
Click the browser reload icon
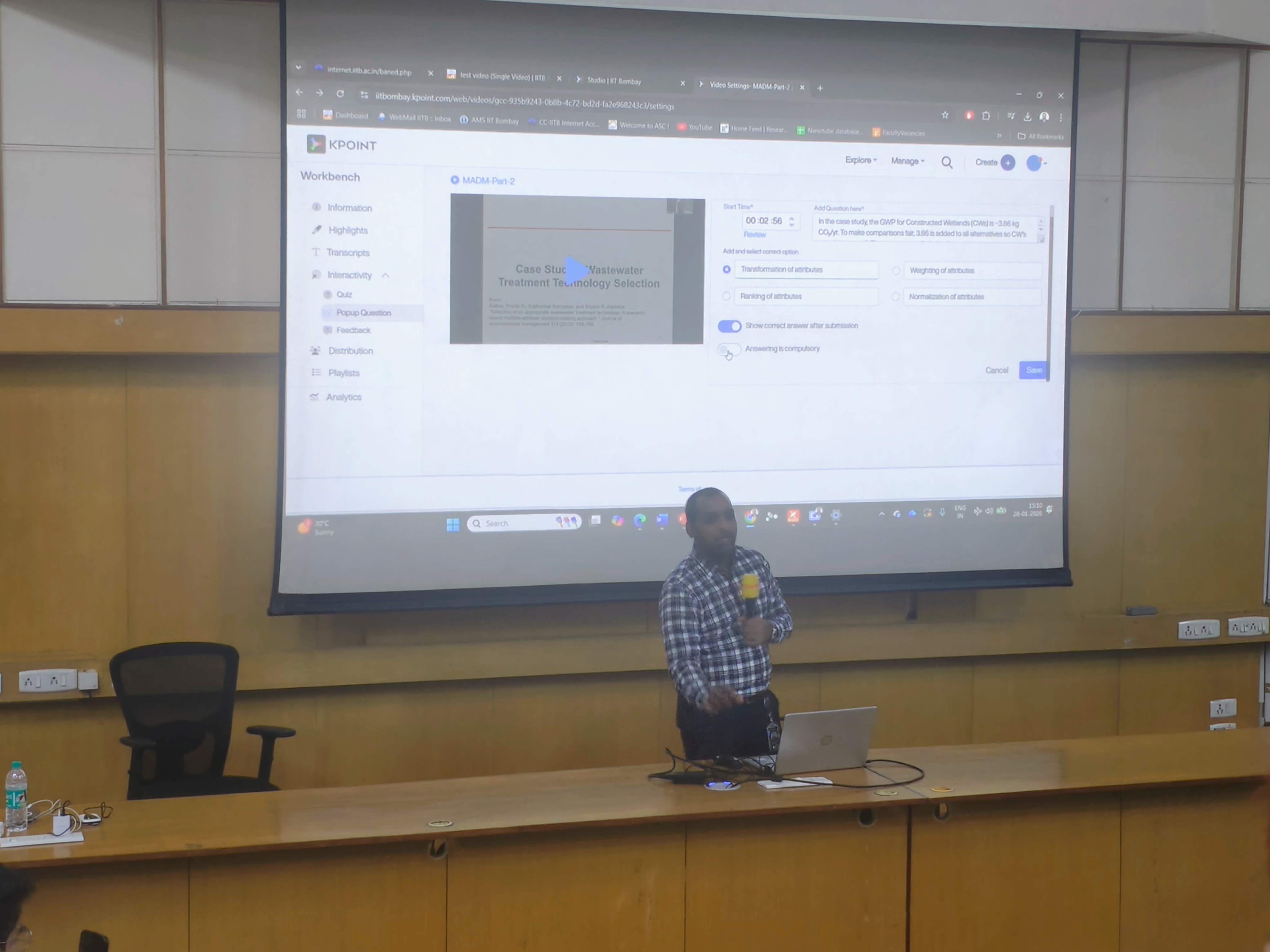(x=340, y=93)
